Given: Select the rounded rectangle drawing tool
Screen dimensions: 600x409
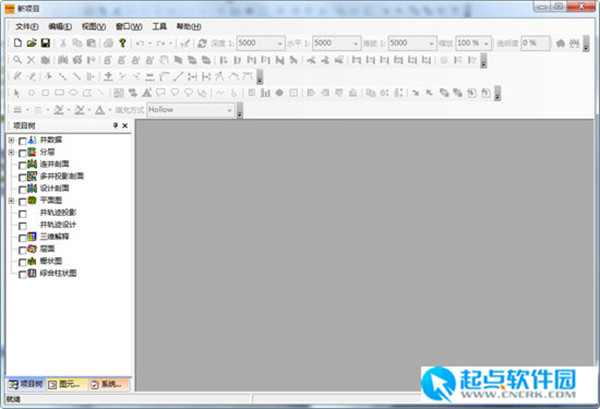Looking at the screenshot, I should click(x=59, y=93).
